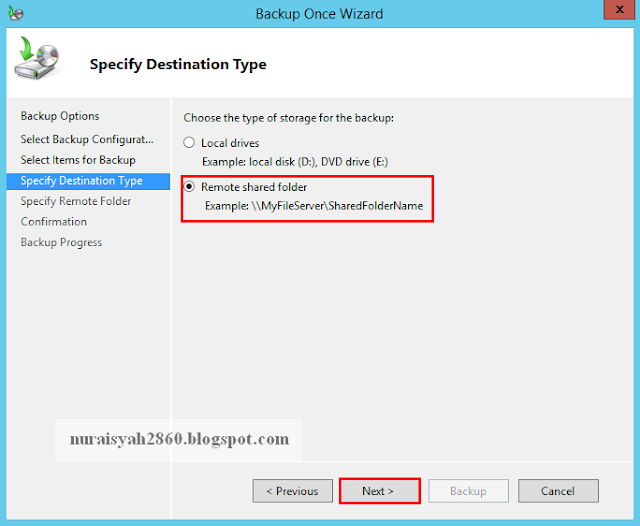Select the Remote shared folder radio button
The width and height of the screenshot is (640, 526).
(189, 187)
